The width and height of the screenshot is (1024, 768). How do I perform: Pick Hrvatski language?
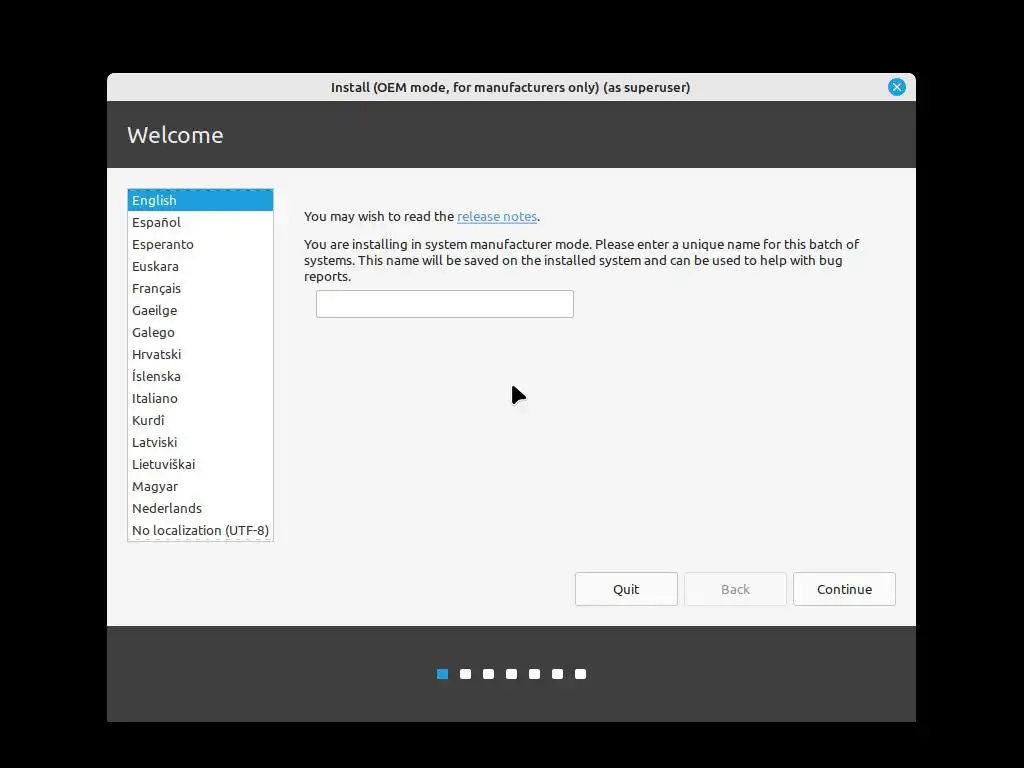(x=200, y=355)
